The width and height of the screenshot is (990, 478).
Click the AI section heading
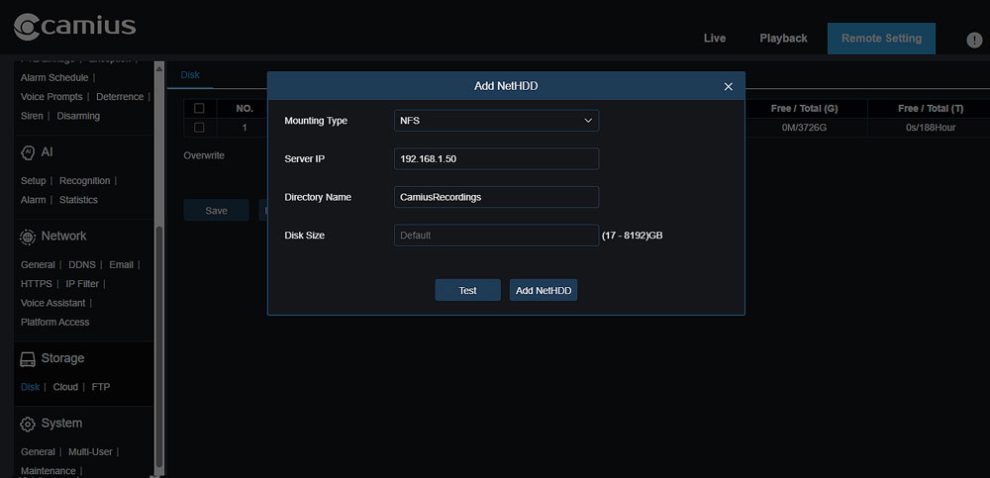click(47, 152)
